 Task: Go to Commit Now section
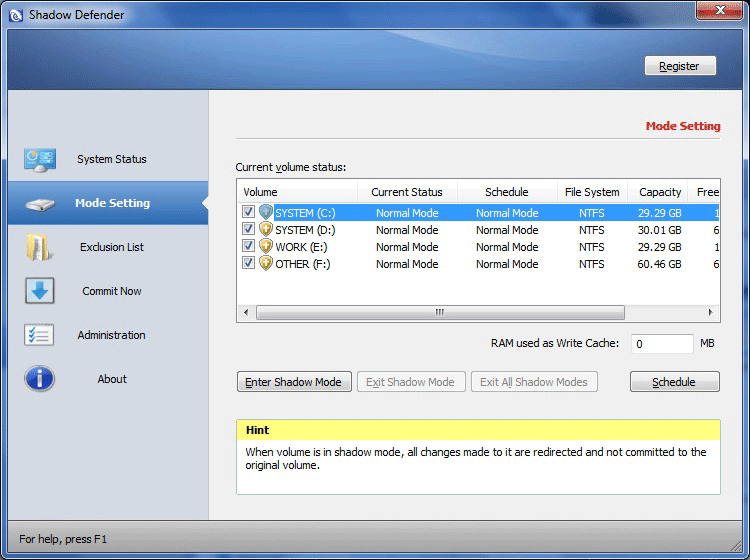tap(108, 291)
